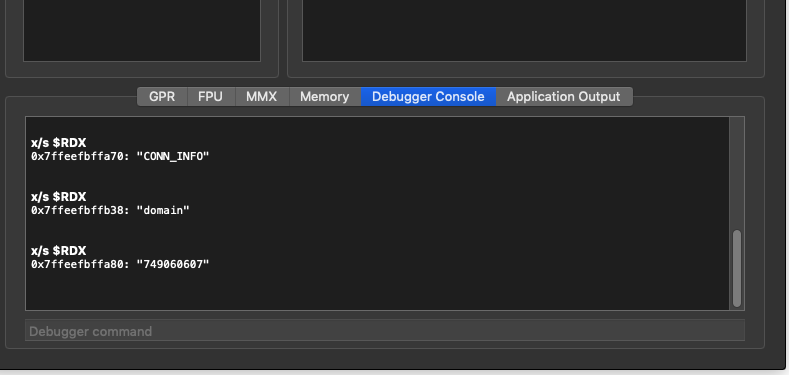The image size is (789, 375).
Task: Switch to the GPR tab
Action: [x=162, y=97]
